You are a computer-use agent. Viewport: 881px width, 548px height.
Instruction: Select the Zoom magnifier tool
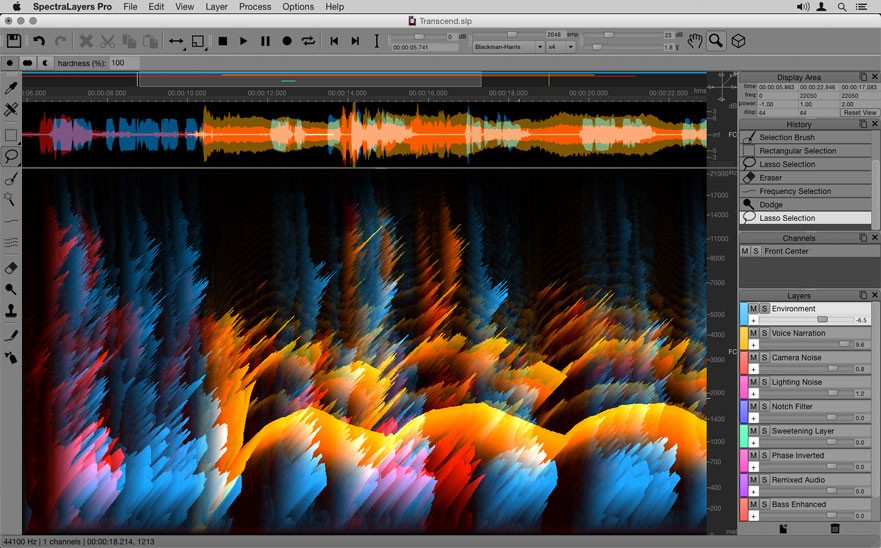pyautogui.click(x=716, y=41)
